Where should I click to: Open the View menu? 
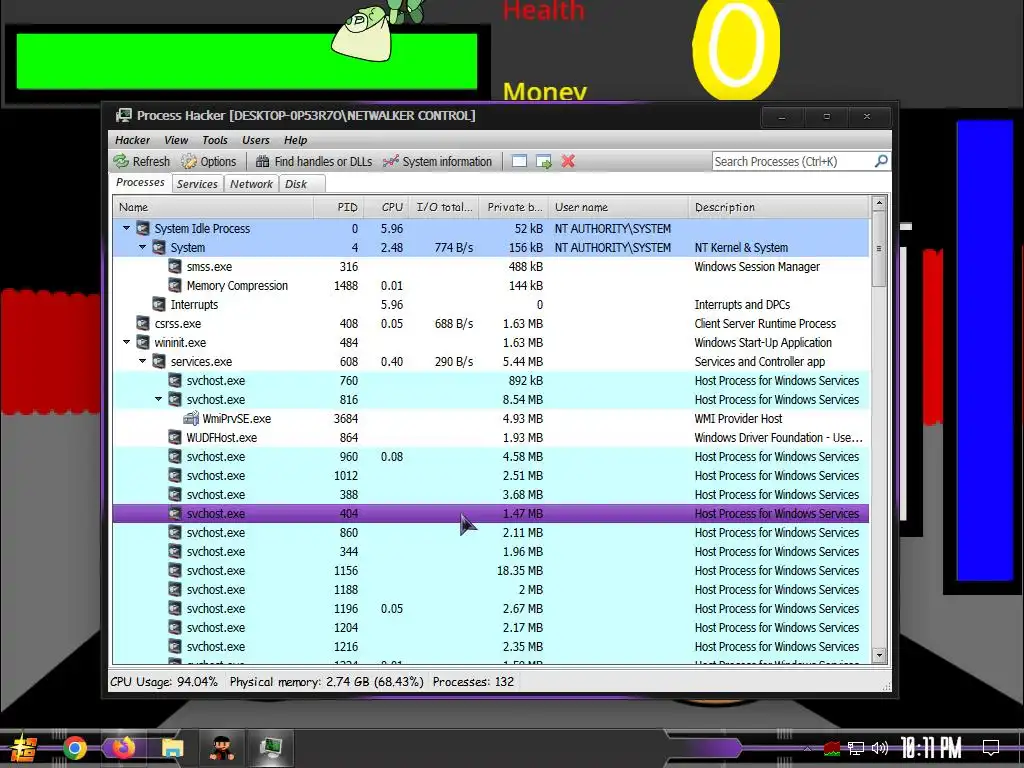(176, 140)
